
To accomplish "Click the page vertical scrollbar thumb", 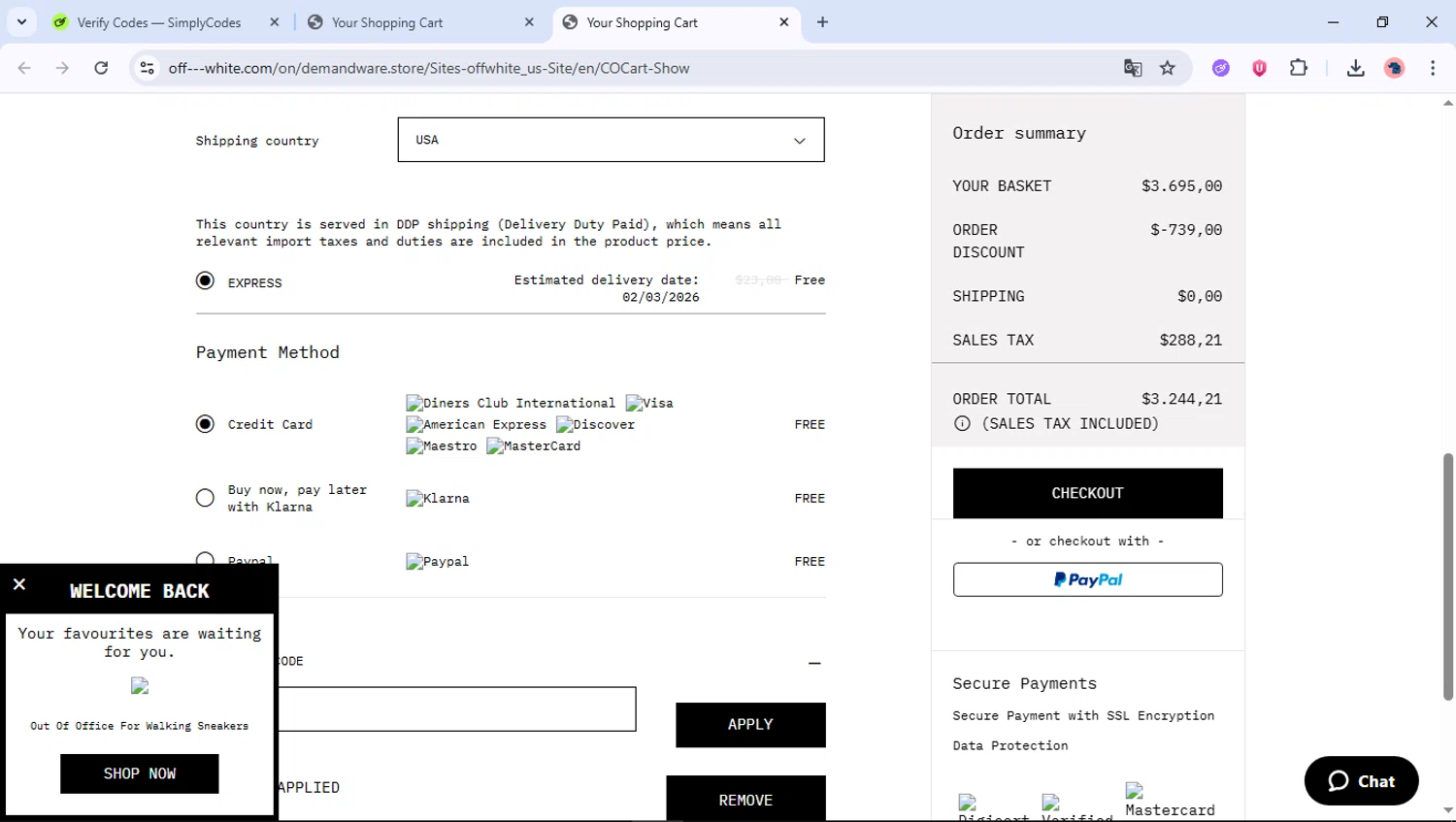I will click(x=1448, y=576).
